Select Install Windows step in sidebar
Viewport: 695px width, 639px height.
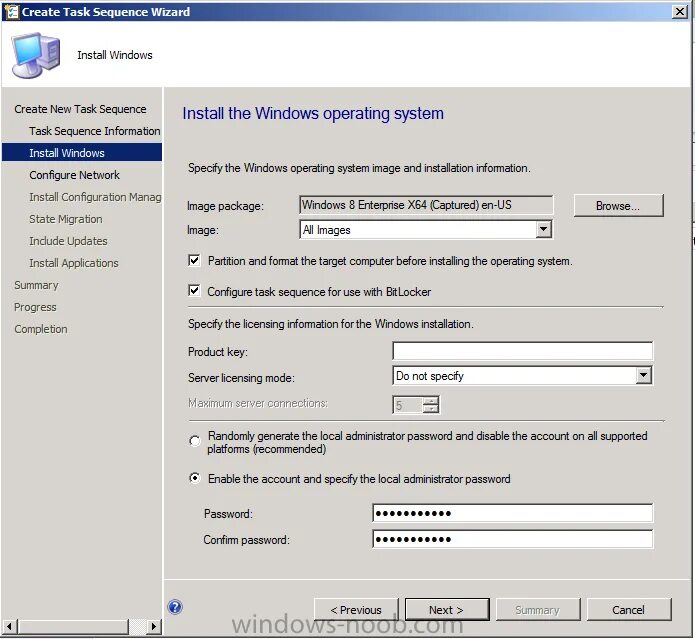coord(82,153)
